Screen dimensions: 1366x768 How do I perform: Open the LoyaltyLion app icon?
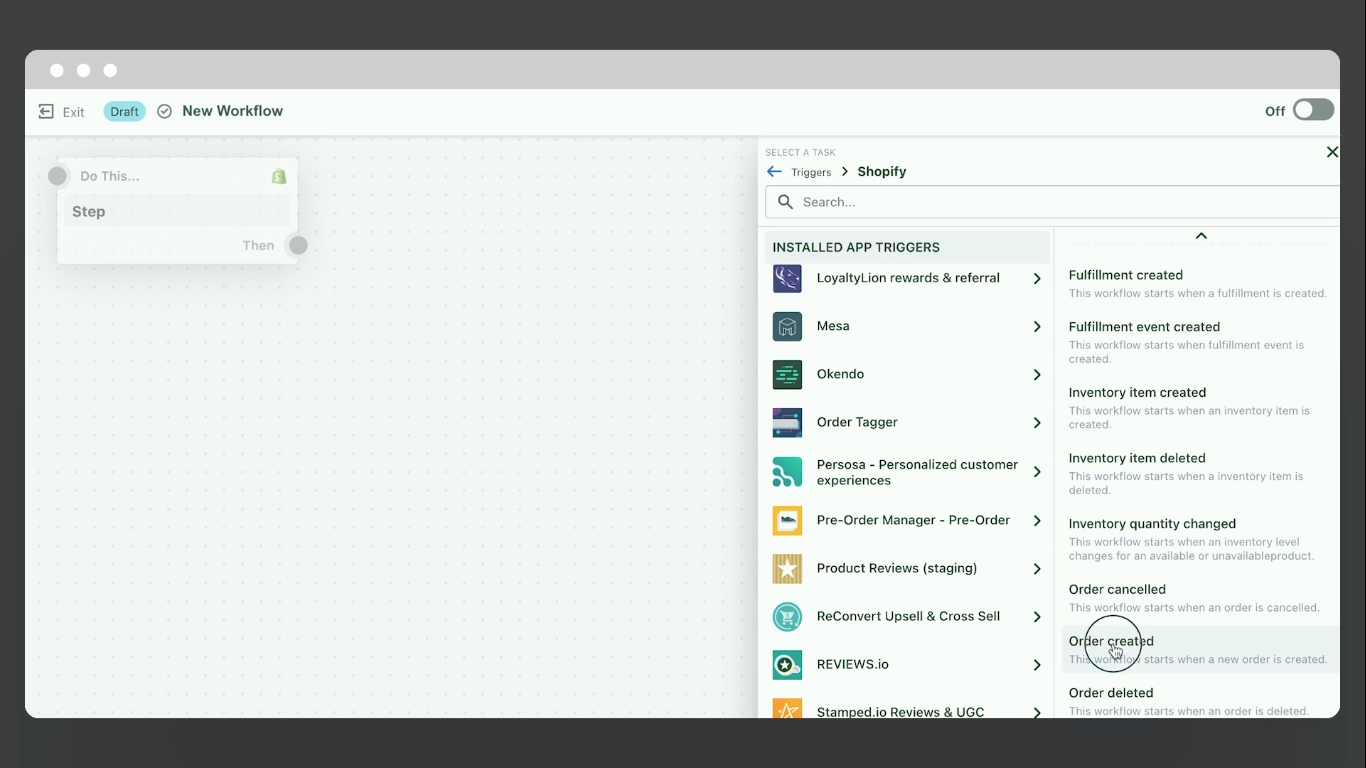[787, 278]
